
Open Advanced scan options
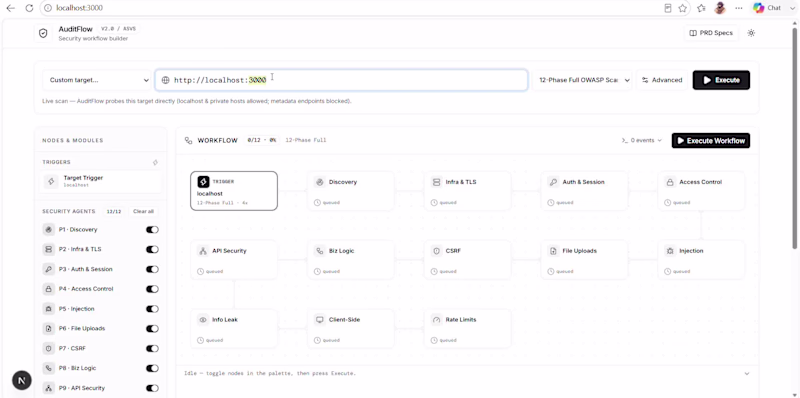tap(662, 80)
